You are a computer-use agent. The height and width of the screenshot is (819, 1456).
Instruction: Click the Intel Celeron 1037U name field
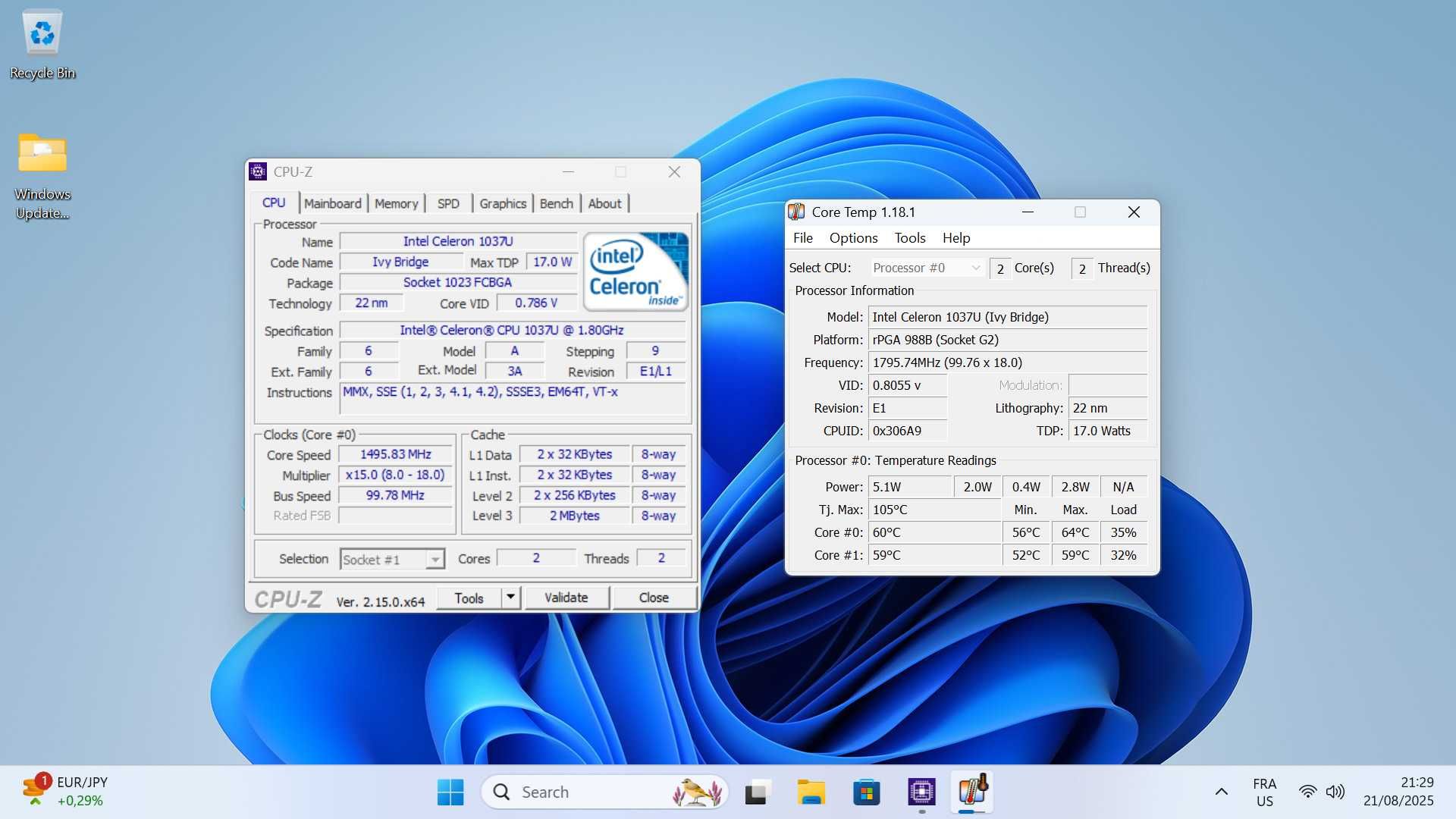(x=458, y=241)
